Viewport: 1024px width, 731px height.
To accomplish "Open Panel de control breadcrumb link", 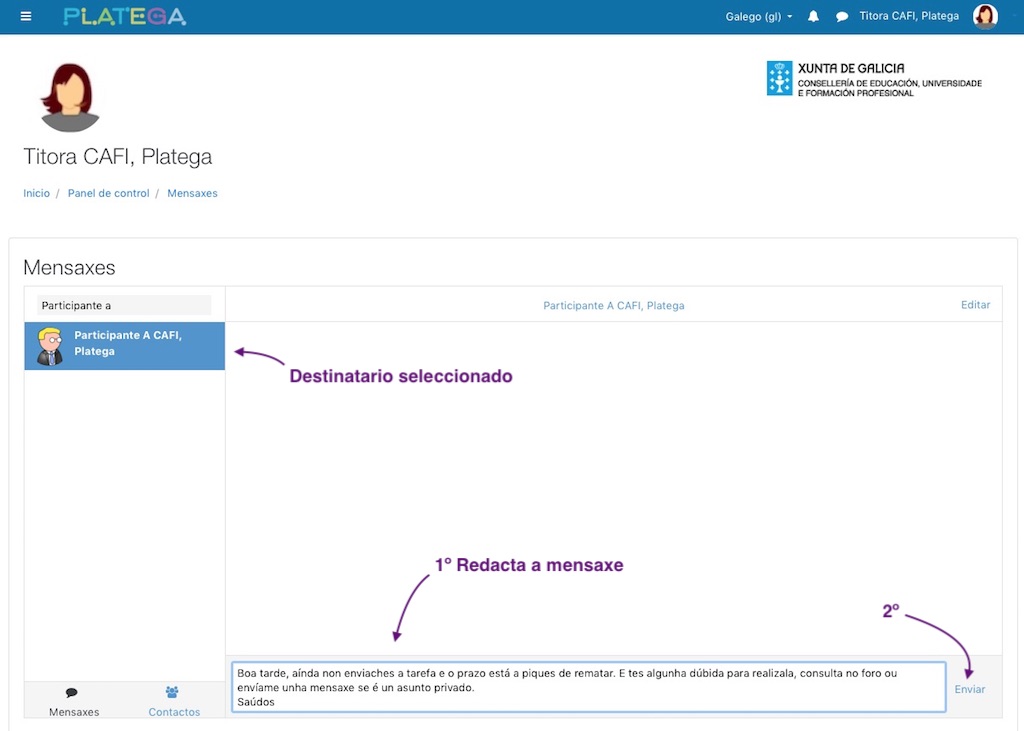I will [x=108, y=193].
